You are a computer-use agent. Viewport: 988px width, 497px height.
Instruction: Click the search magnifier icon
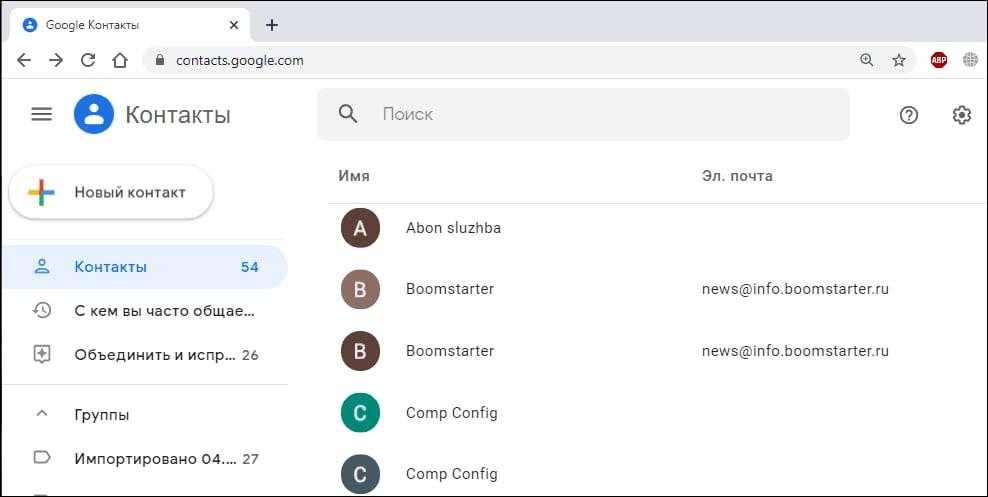click(348, 114)
